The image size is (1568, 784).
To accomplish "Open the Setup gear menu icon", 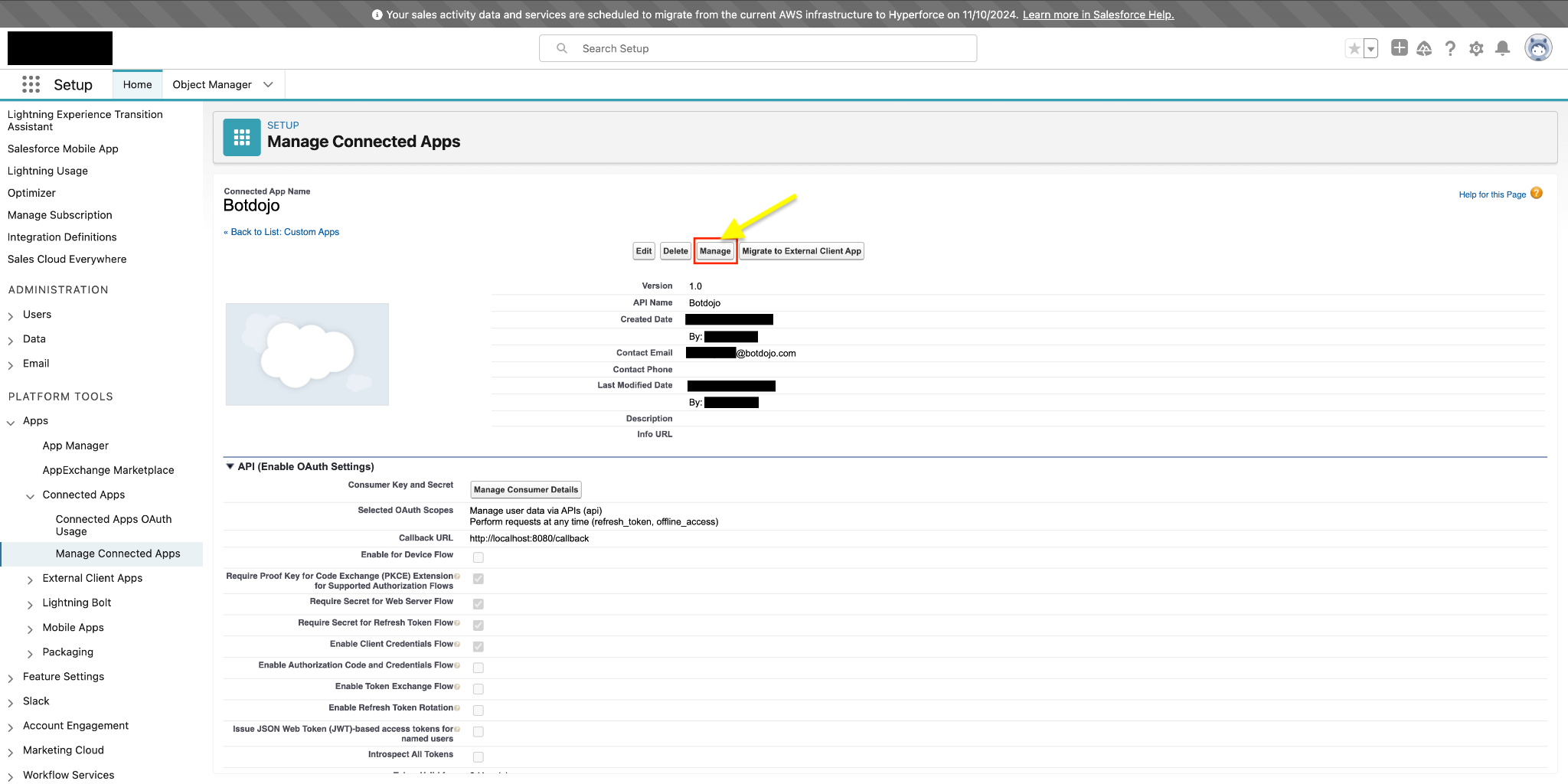I will 1476,49.
